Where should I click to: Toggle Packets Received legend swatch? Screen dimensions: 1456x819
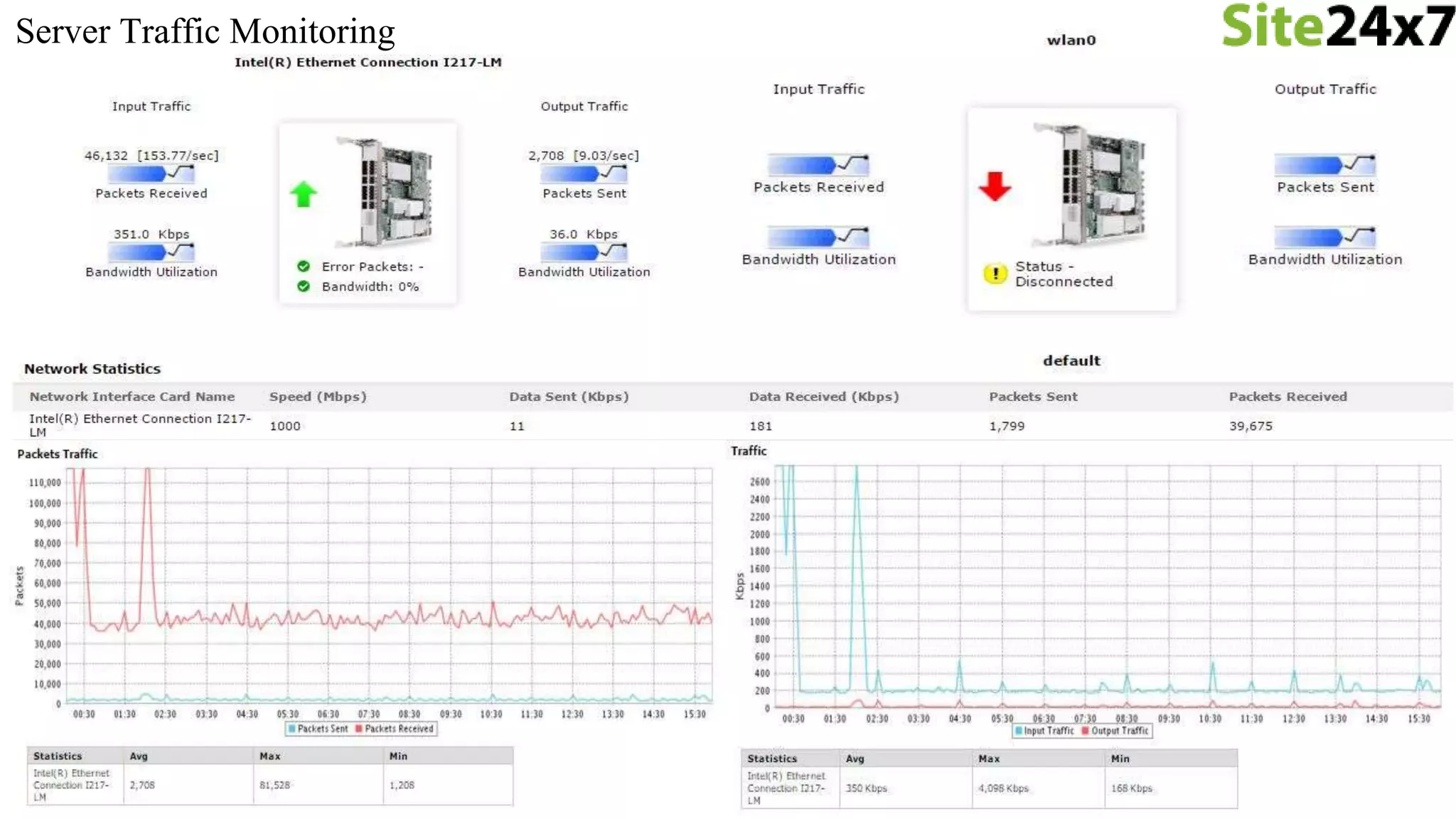tap(359, 729)
